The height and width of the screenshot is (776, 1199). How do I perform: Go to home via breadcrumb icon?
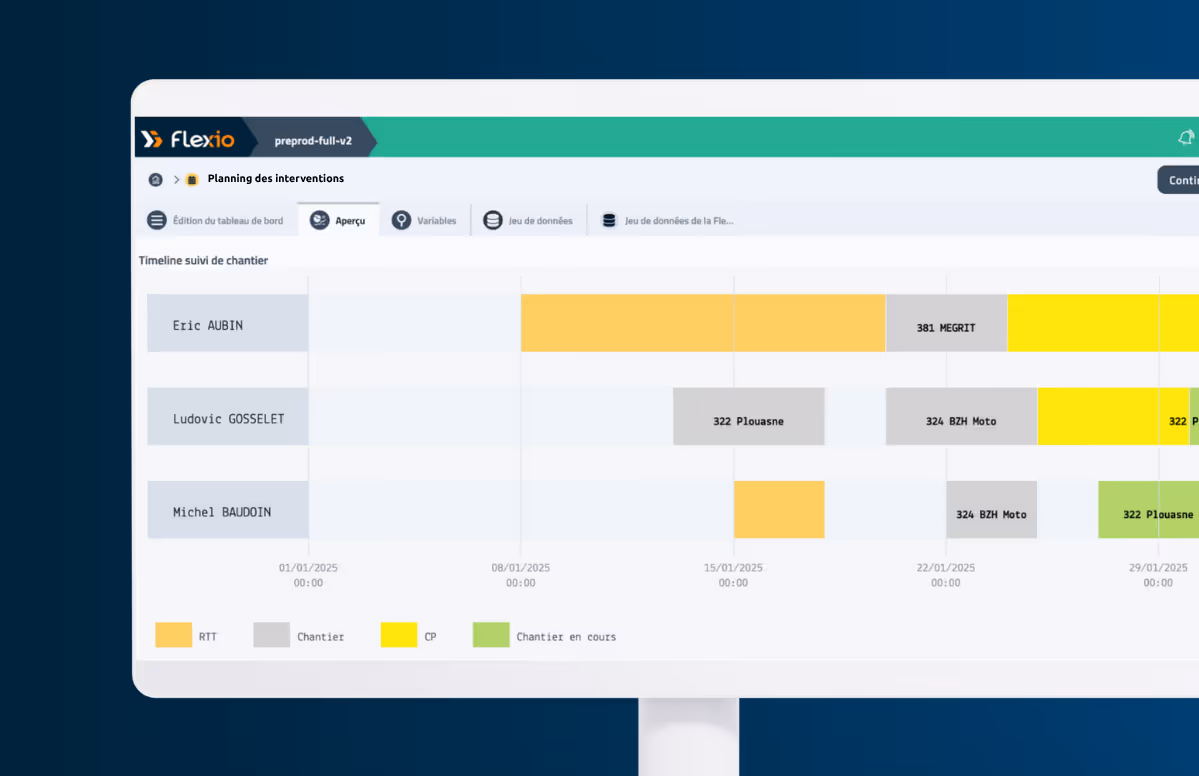pos(155,180)
